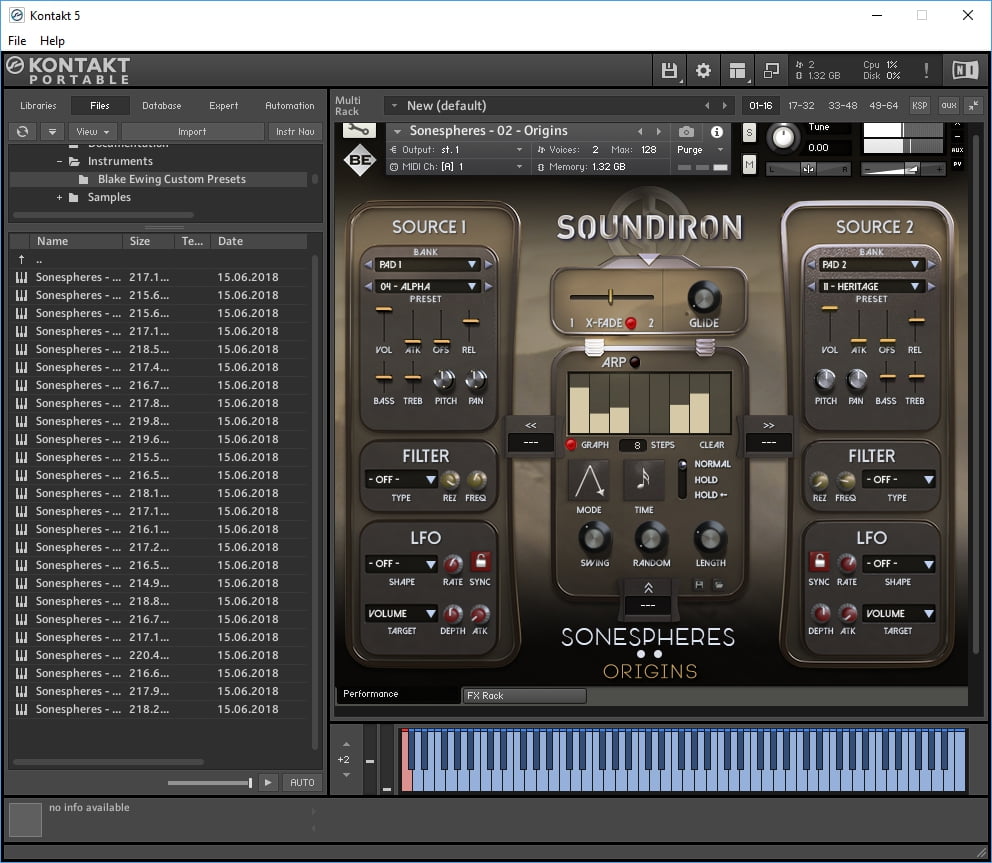Open the workspace layout panel icon
Viewport: 992px width, 863px height.
click(737, 70)
